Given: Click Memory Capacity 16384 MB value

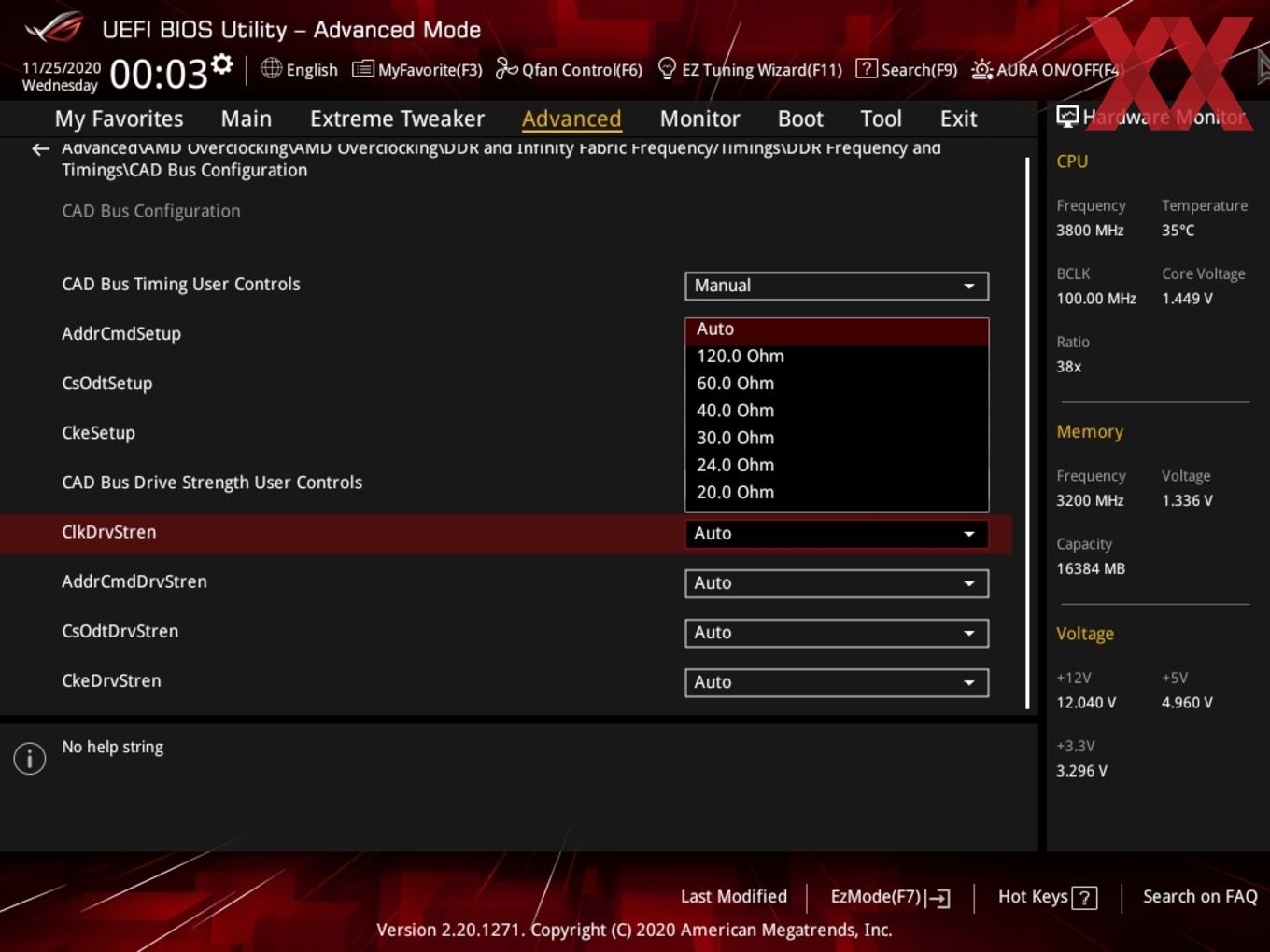Looking at the screenshot, I should pos(1091,568).
